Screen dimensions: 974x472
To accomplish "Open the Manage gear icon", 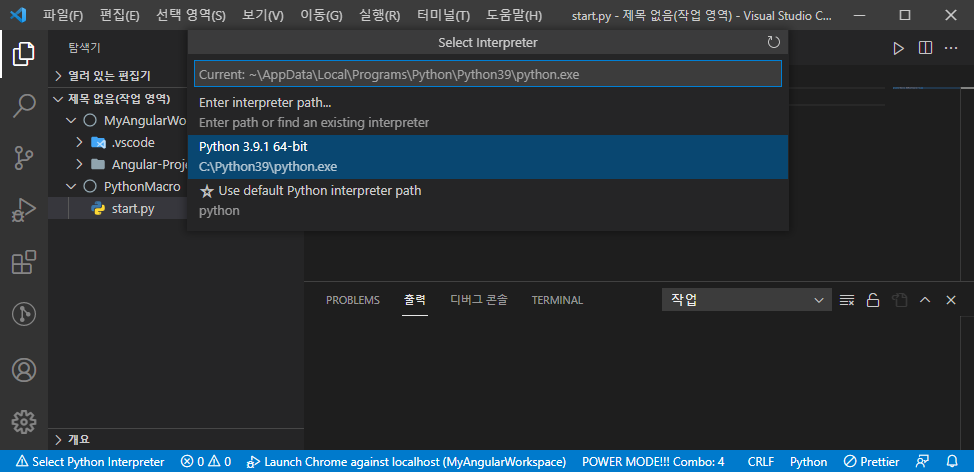I will coord(24,422).
